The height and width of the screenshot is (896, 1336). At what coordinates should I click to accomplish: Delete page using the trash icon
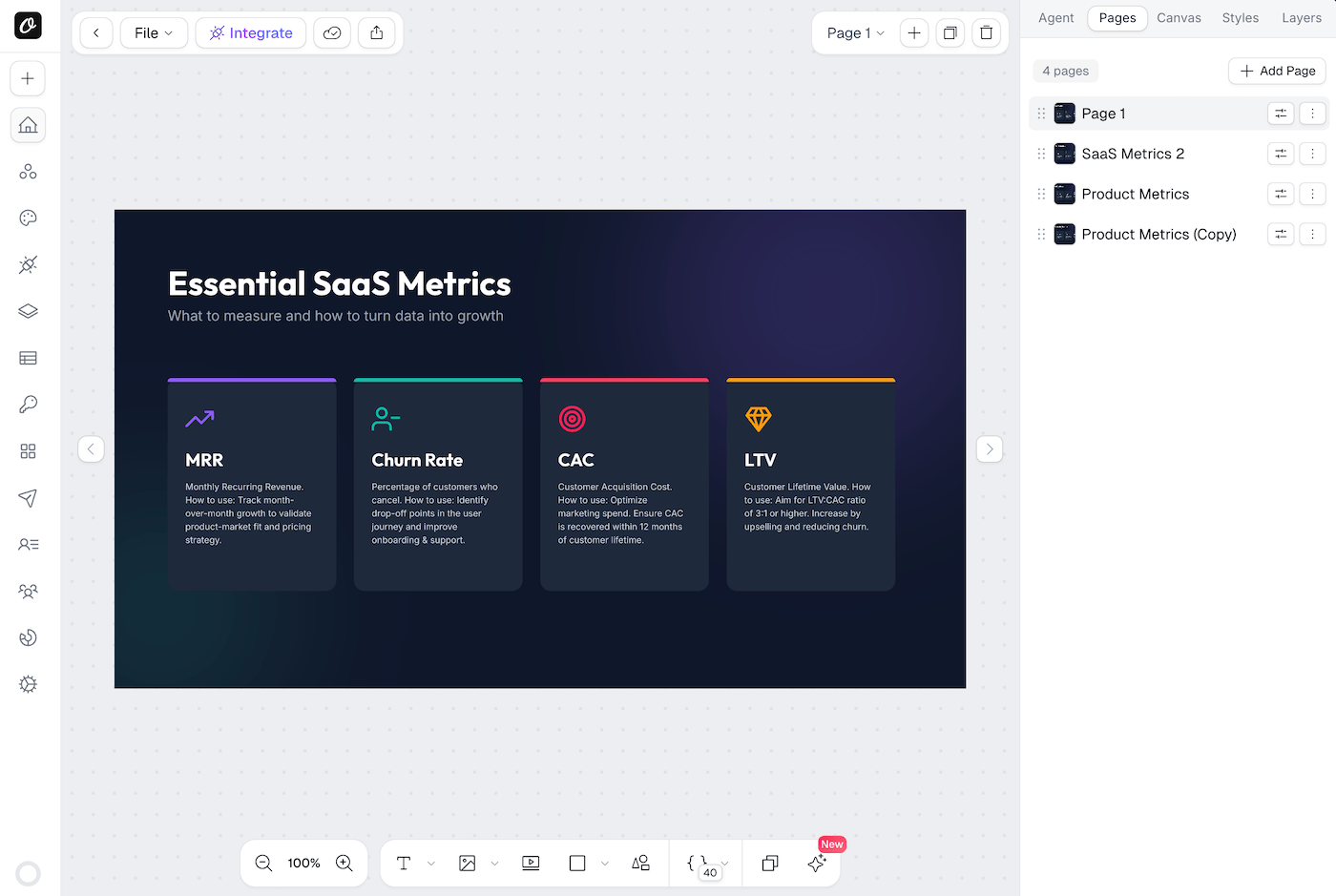click(986, 32)
